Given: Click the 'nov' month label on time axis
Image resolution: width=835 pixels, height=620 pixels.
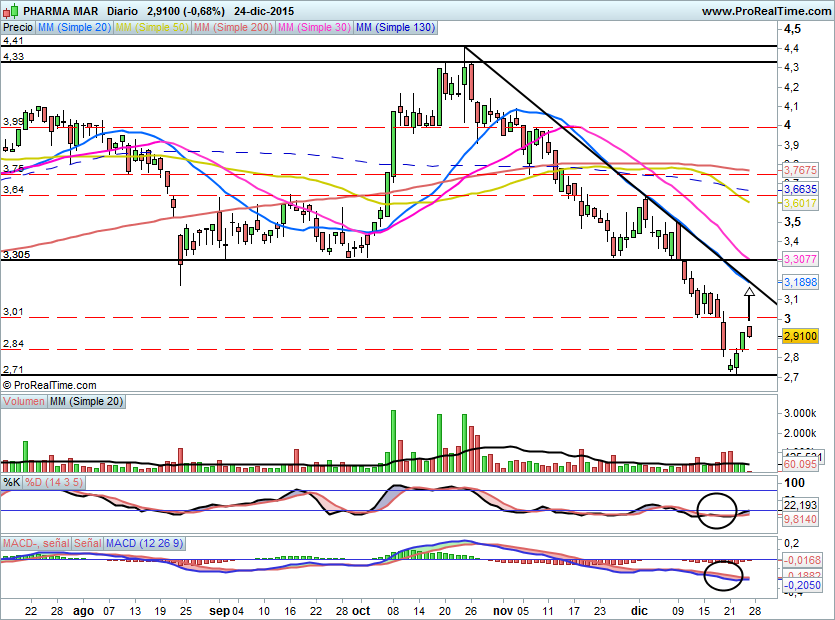Looking at the screenshot, I should pos(503,611).
